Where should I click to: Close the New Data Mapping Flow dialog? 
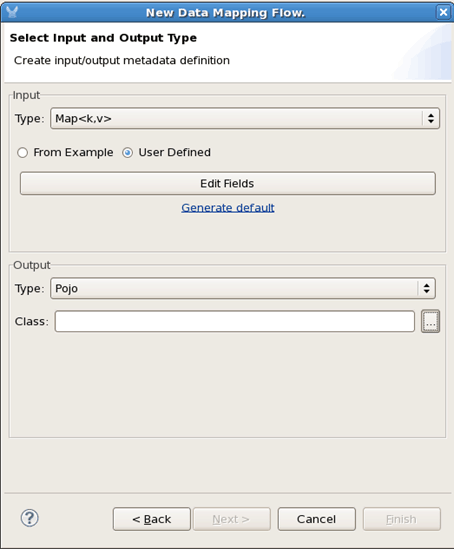click(443, 12)
